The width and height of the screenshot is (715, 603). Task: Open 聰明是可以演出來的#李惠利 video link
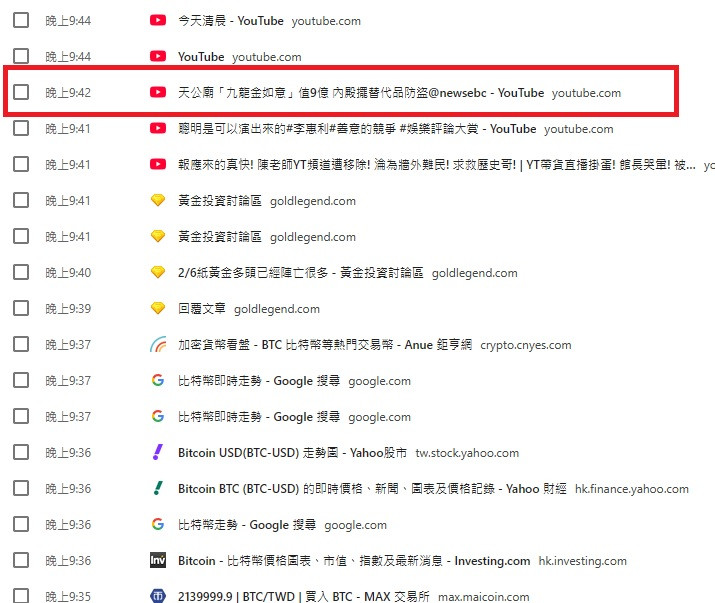pyautogui.click(x=357, y=129)
